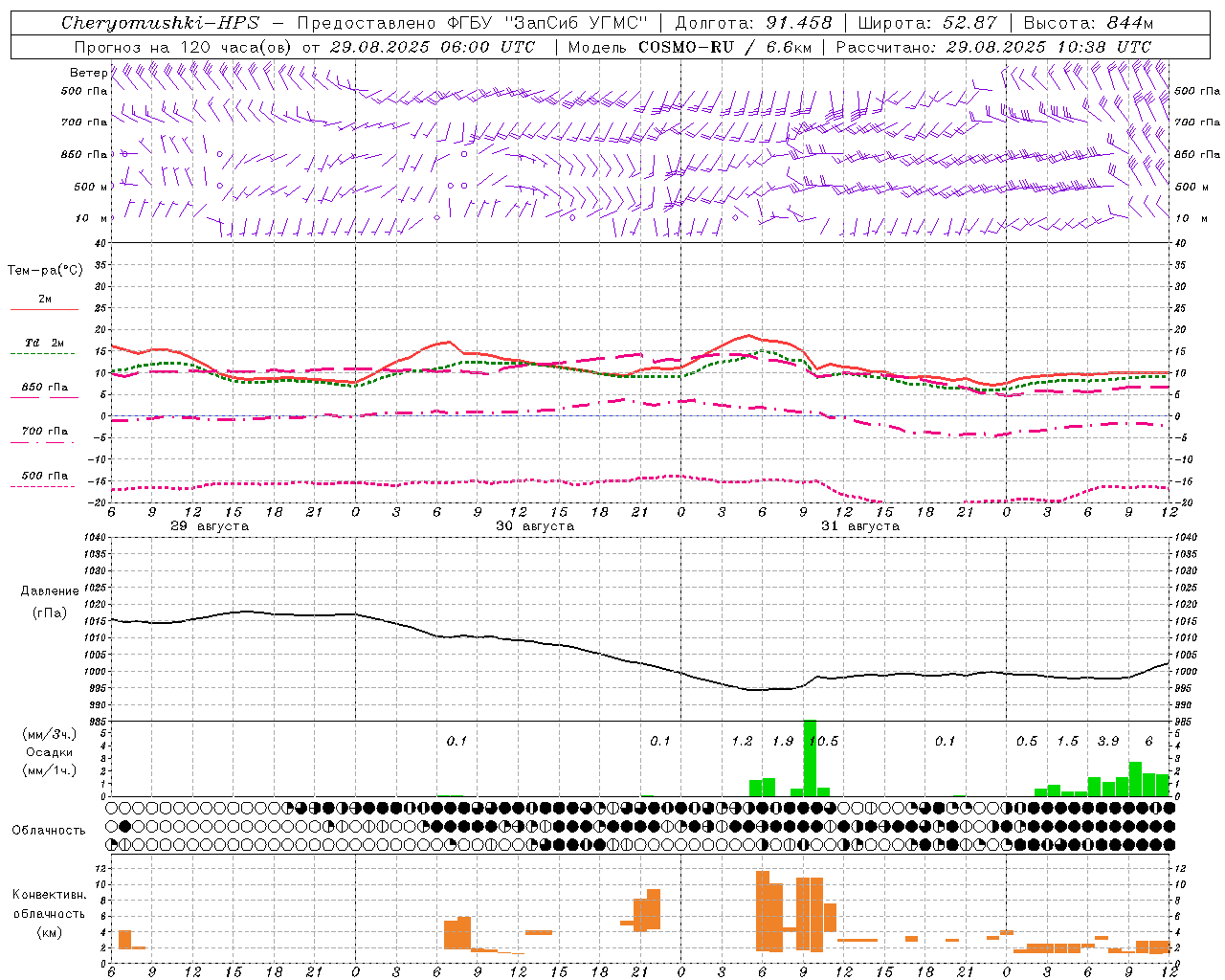Click the (мм/1ч.) units label
This screenshot has width=1225, height=980.
(x=49, y=770)
